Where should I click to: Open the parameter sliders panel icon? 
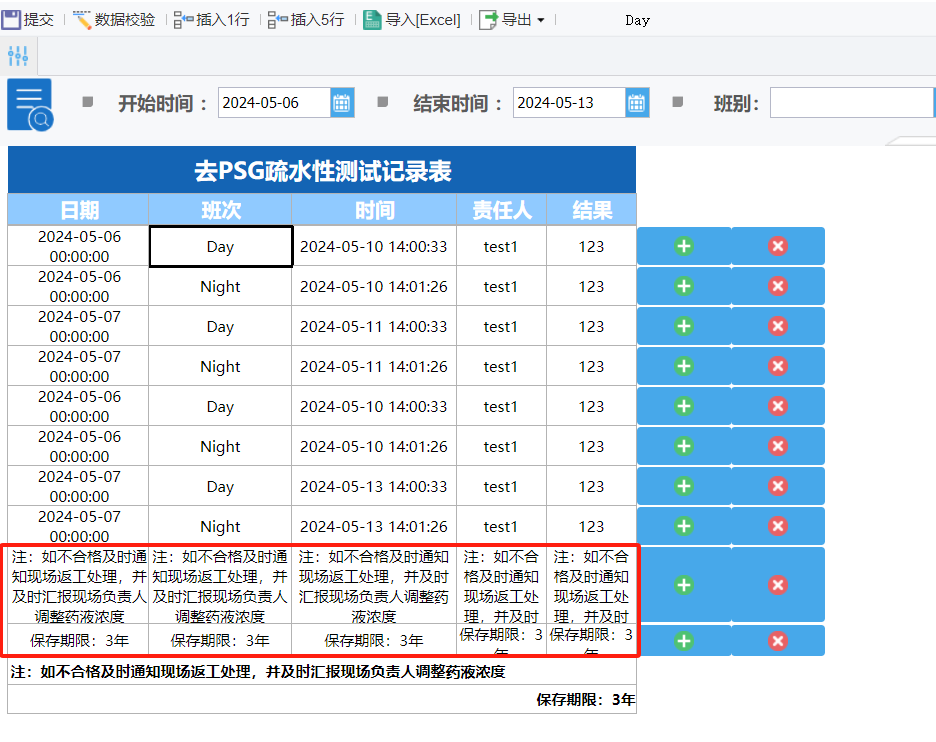(19, 56)
